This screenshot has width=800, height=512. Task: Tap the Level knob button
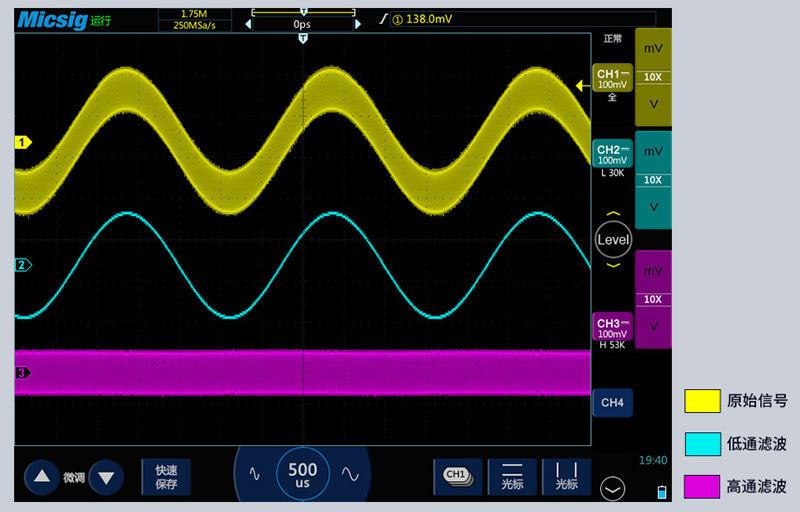613,239
